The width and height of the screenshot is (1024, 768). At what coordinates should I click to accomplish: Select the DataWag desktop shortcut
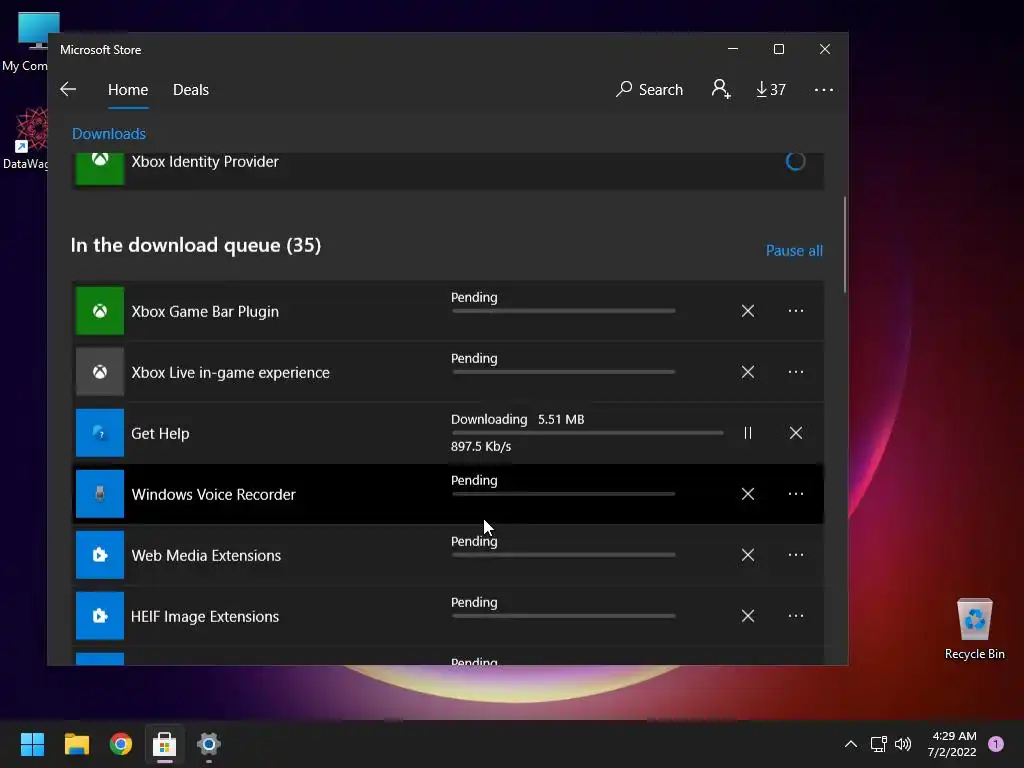coord(26,138)
